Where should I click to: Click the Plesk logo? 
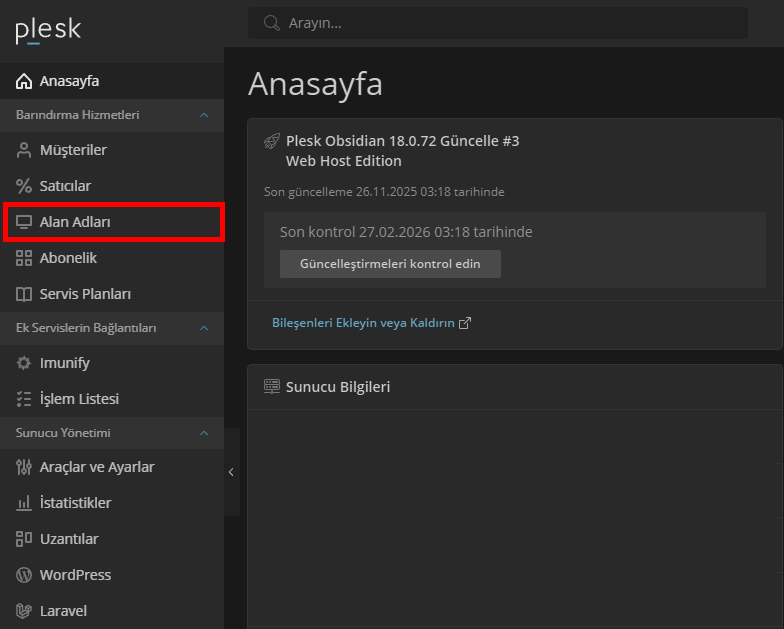48,31
